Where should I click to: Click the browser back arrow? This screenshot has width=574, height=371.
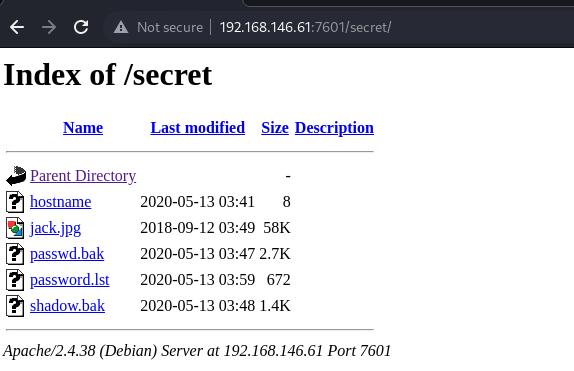point(17,27)
